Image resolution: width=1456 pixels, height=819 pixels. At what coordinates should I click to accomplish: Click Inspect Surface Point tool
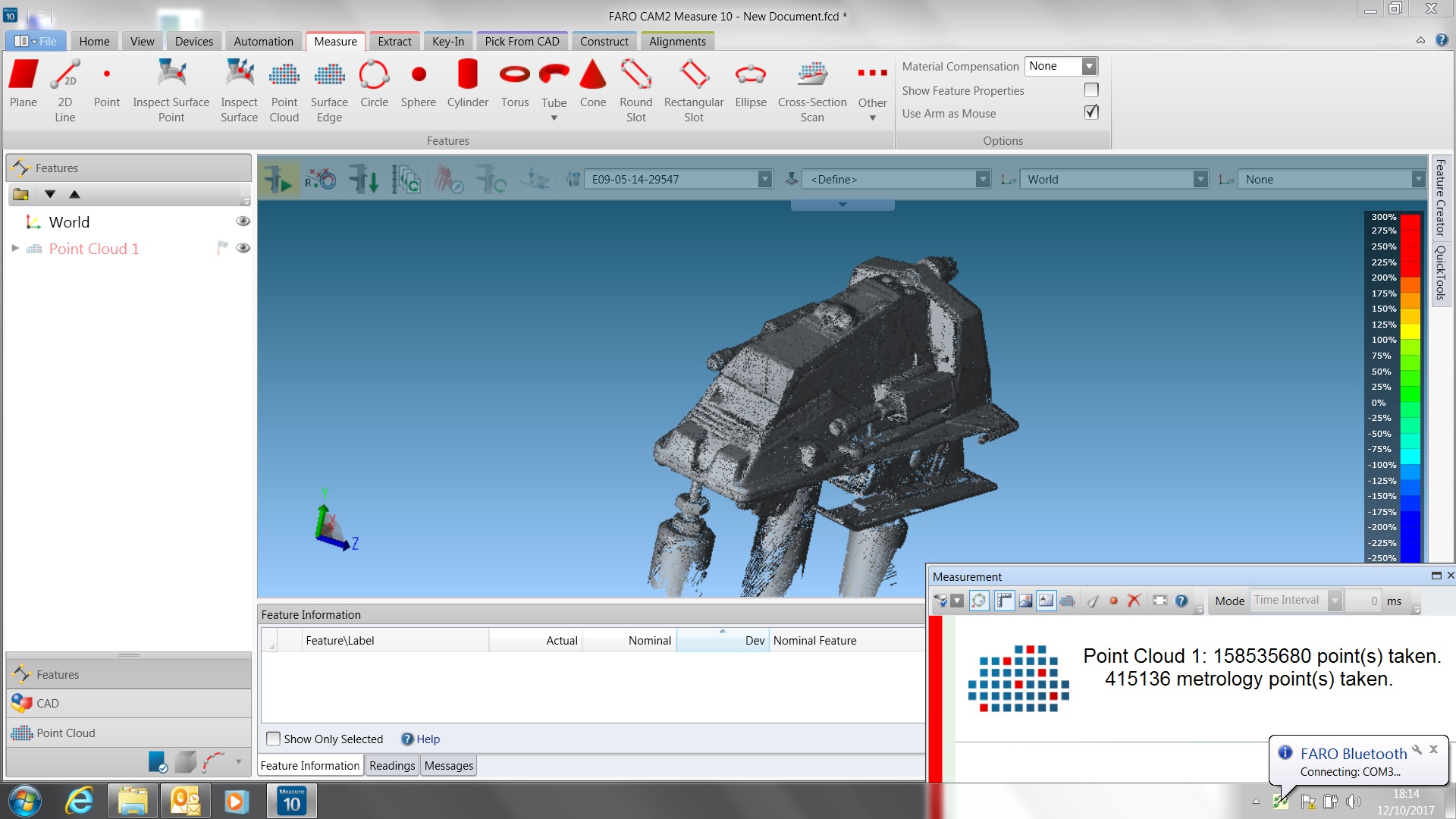pyautogui.click(x=171, y=90)
